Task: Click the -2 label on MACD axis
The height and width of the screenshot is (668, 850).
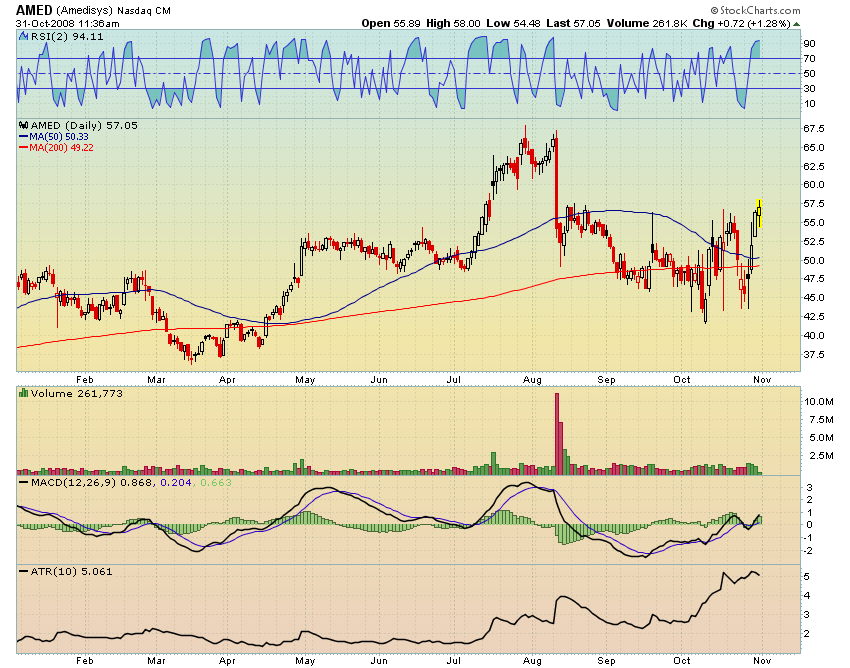Action: (808, 550)
